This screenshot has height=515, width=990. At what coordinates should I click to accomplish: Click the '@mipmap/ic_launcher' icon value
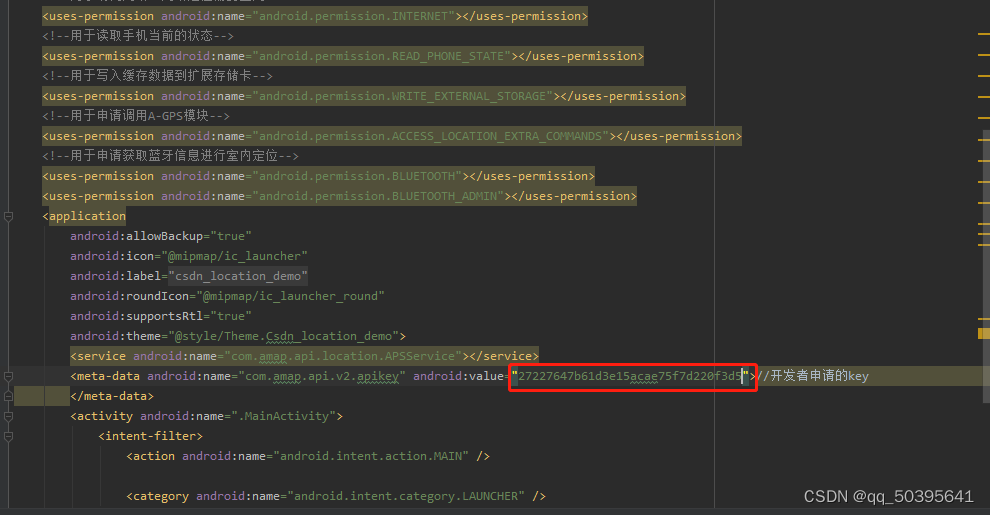point(234,256)
